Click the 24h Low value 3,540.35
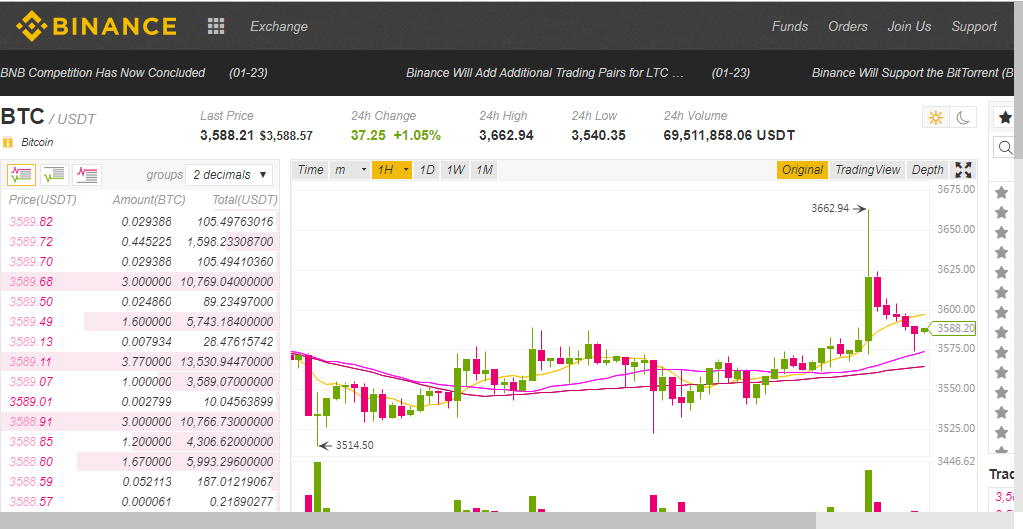Viewport: 1023px width, 529px height. point(598,135)
